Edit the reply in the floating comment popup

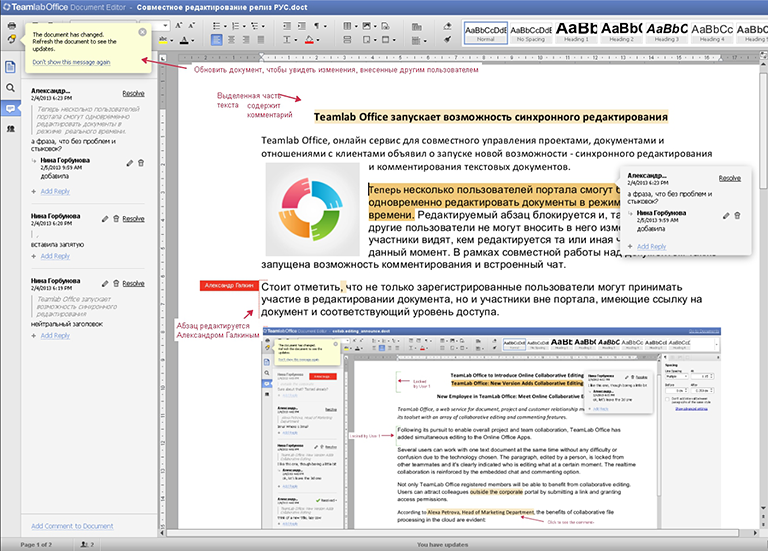[x=726, y=216]
